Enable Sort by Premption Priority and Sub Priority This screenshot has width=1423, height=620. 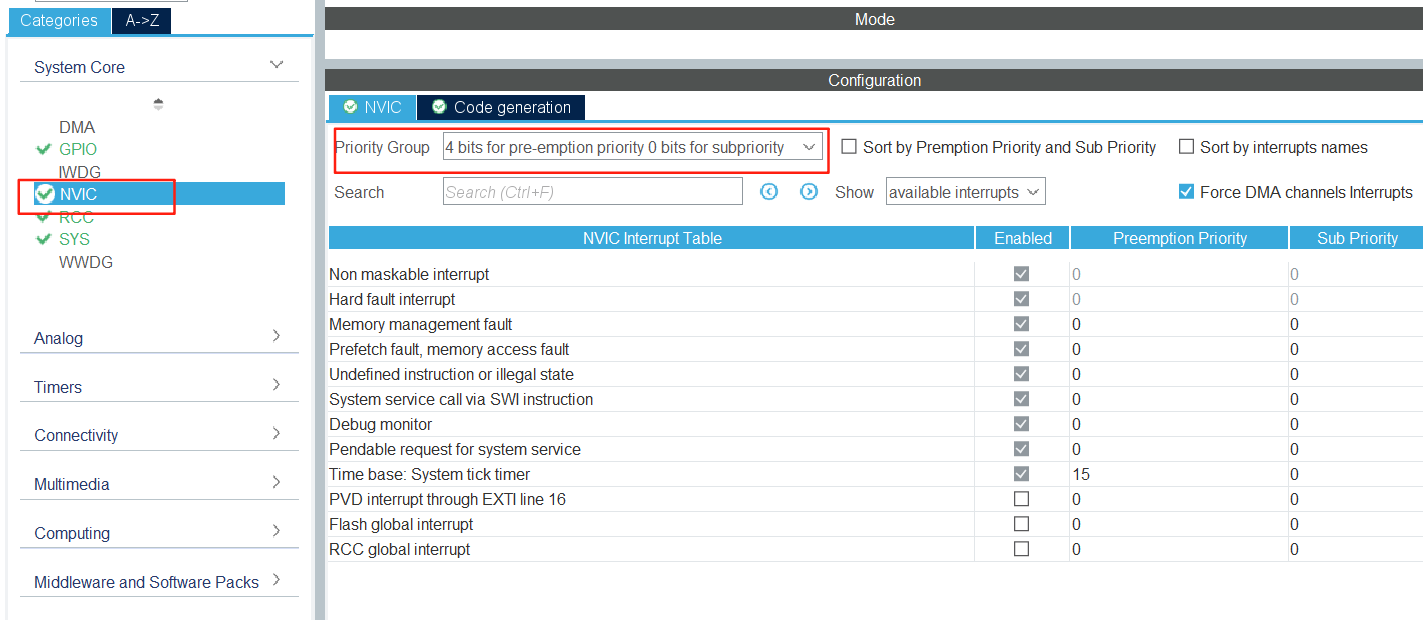click(x=849, y=147)
